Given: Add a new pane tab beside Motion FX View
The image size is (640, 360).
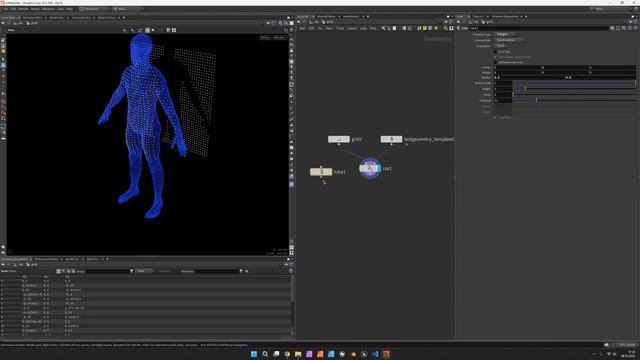Looking at the screenshot, I should 124,18.
